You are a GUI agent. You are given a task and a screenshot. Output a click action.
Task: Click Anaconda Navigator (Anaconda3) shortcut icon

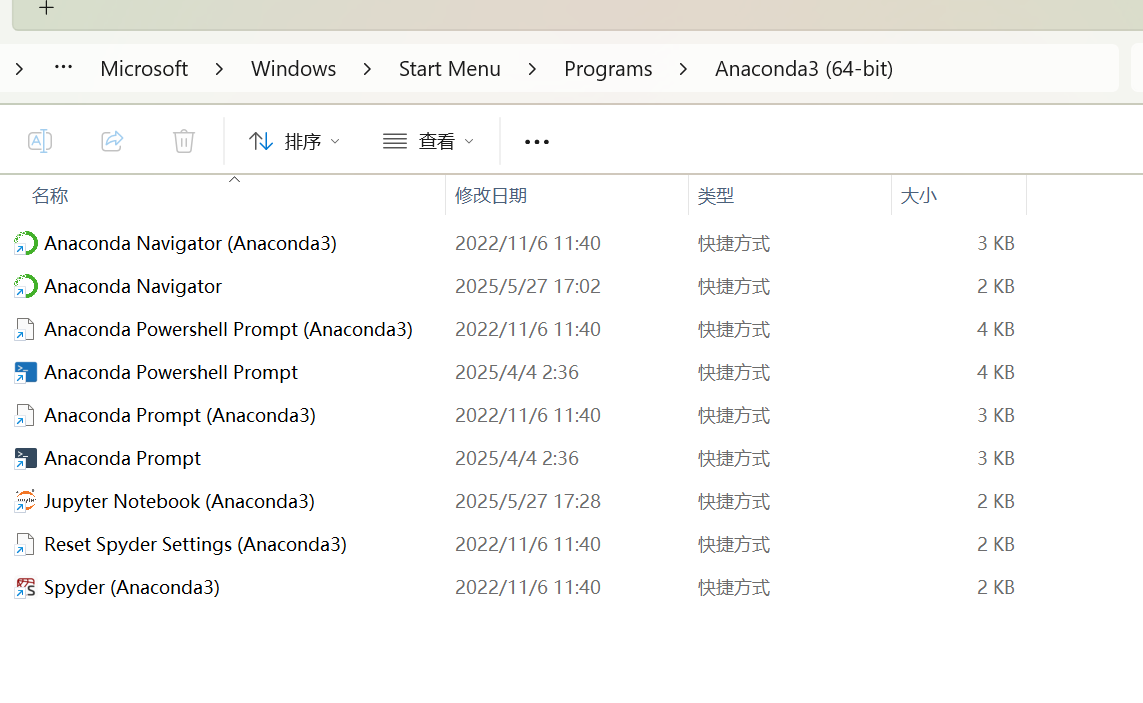[25, 243]
